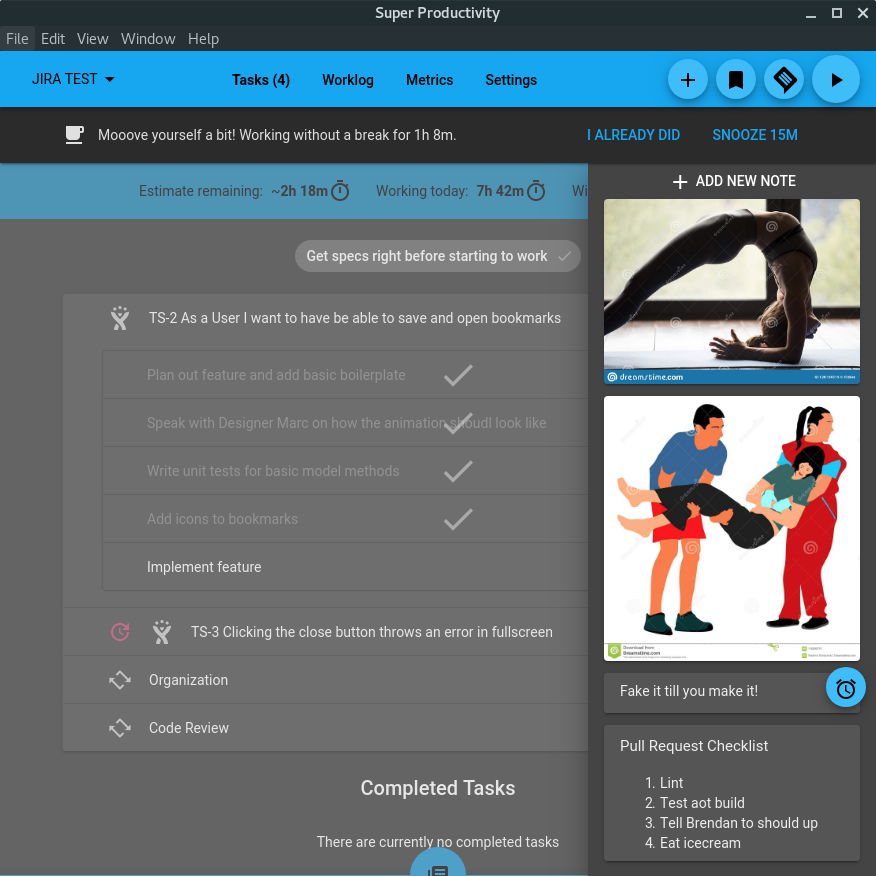
Task: Click the SNOOZE 15M link
Action: pos(755,134)
